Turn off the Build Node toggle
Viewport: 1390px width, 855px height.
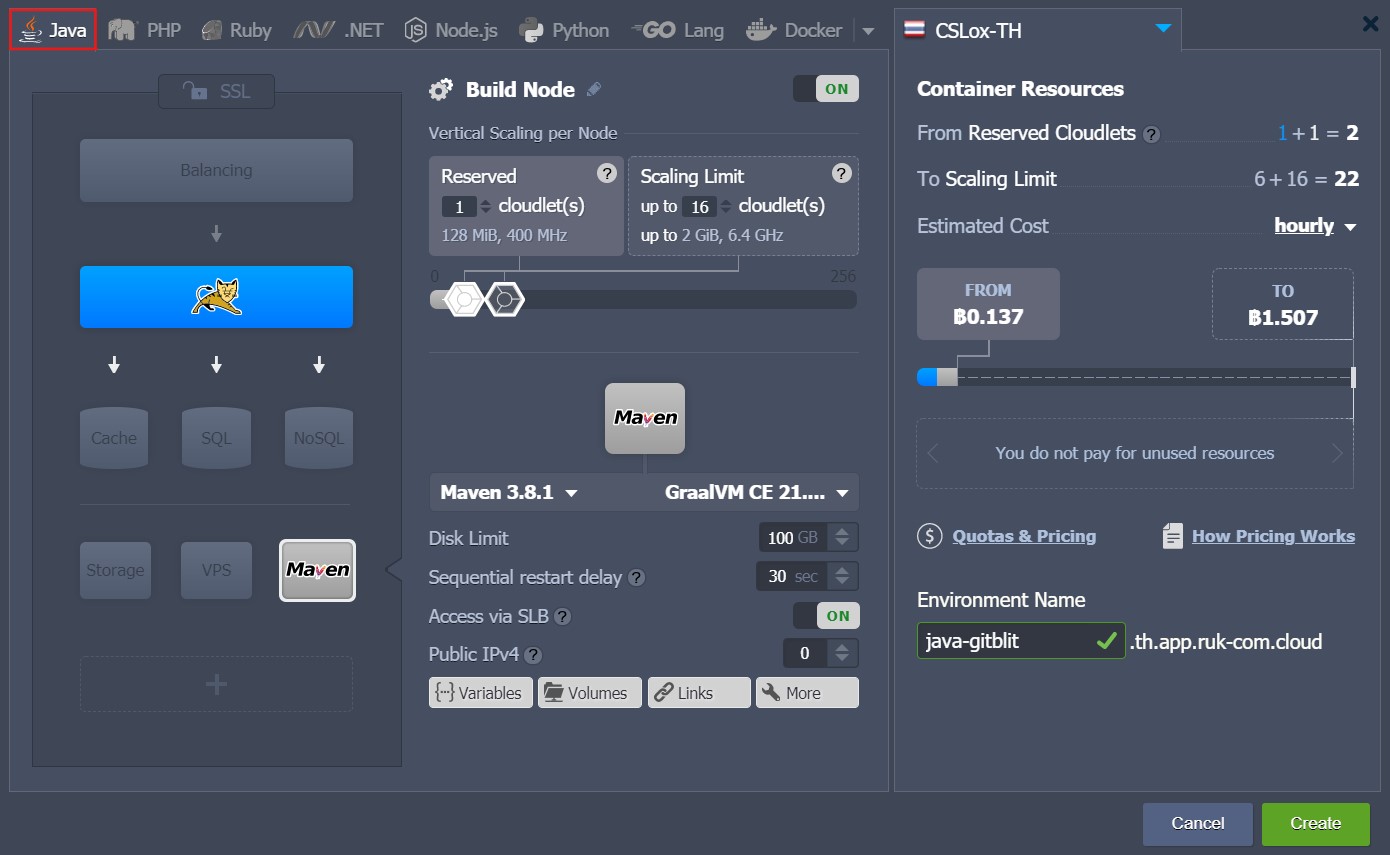click(826, 89)
